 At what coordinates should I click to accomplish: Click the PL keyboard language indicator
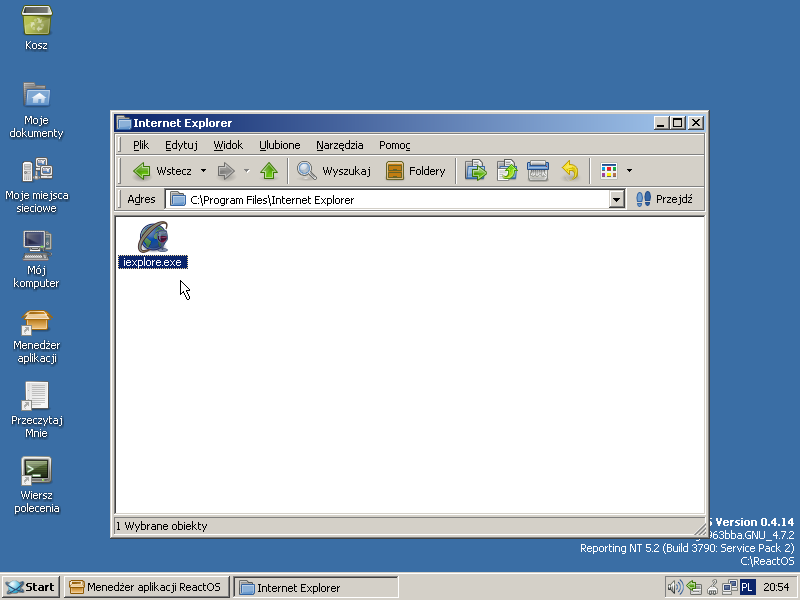tap(747, 587)
